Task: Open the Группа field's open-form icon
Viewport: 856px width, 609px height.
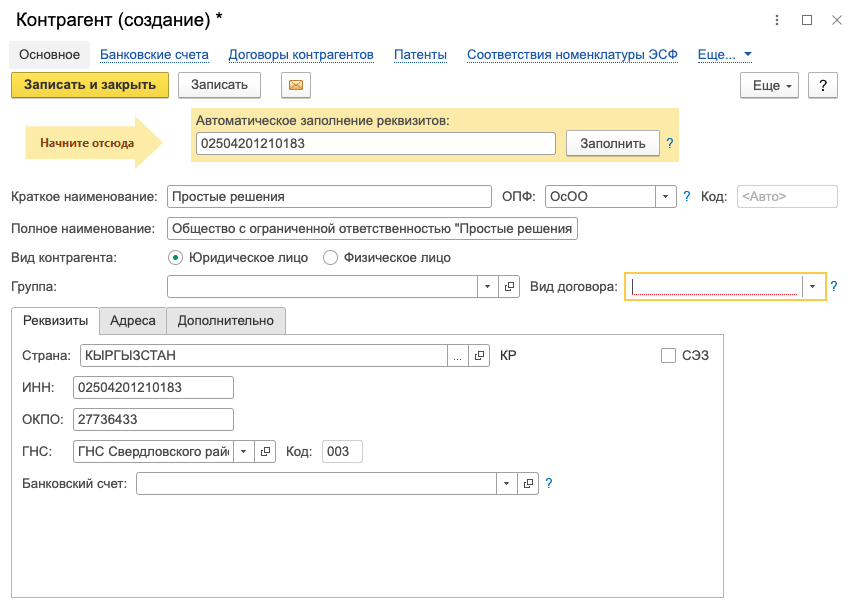Action: pyautogui.click(x=509, y=286)
